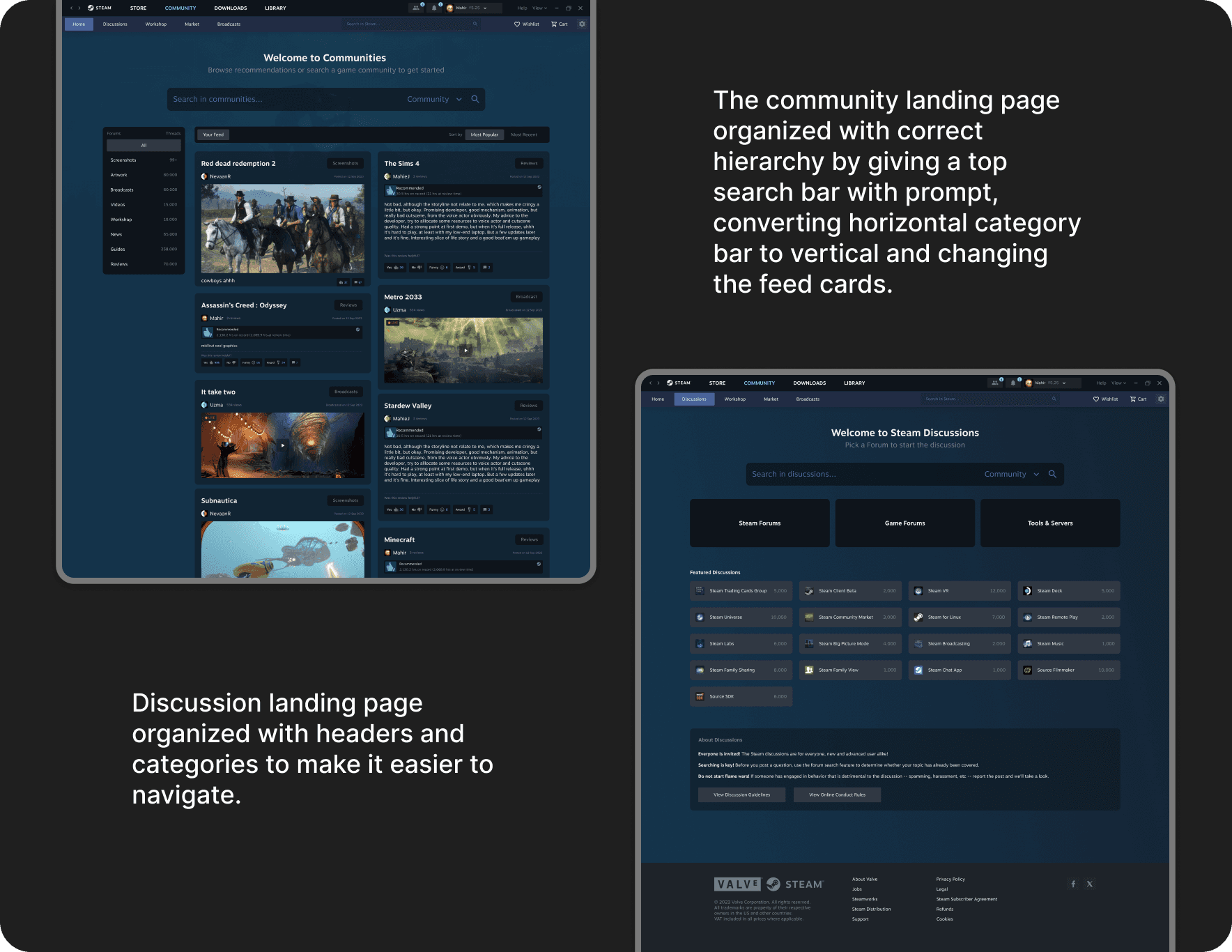Vote Yes on the Stardew Valley review
The height and width of the screenshot is (952, 1232).
(395, 509)
